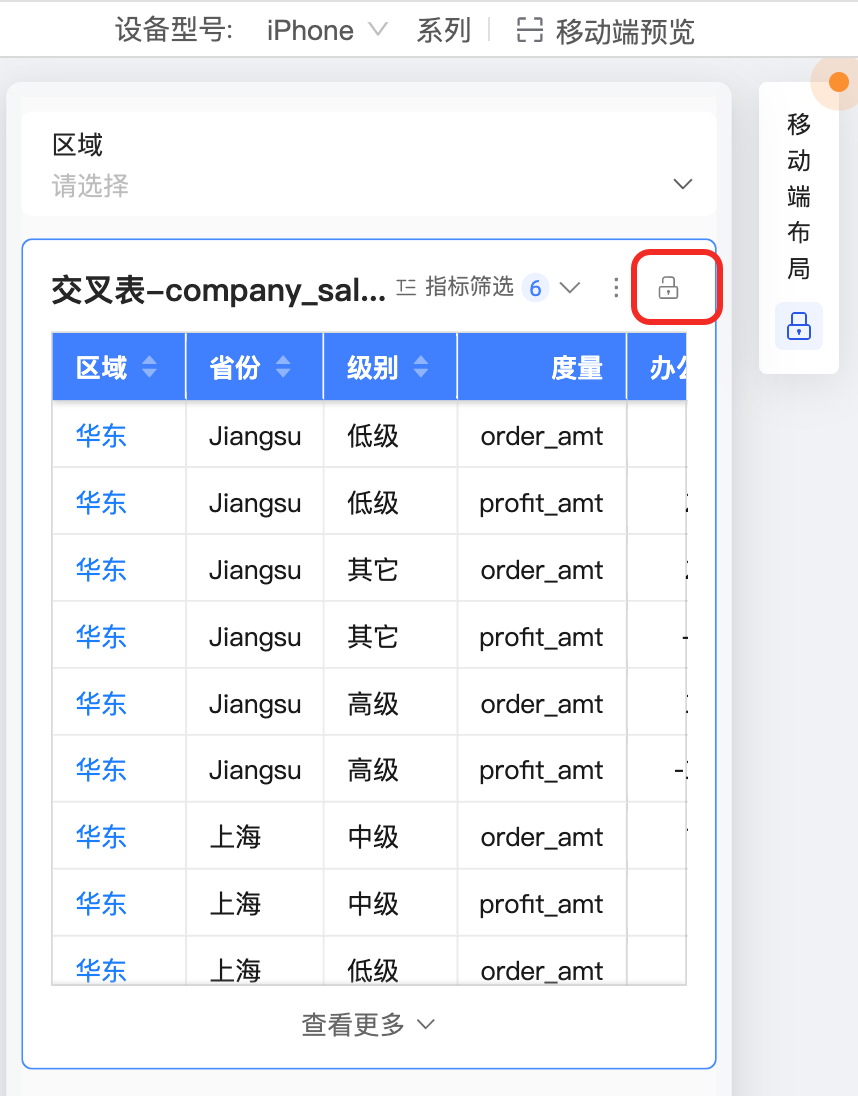
Task: Click 华东 link in first 上海 row
Action: click(101, 836)
